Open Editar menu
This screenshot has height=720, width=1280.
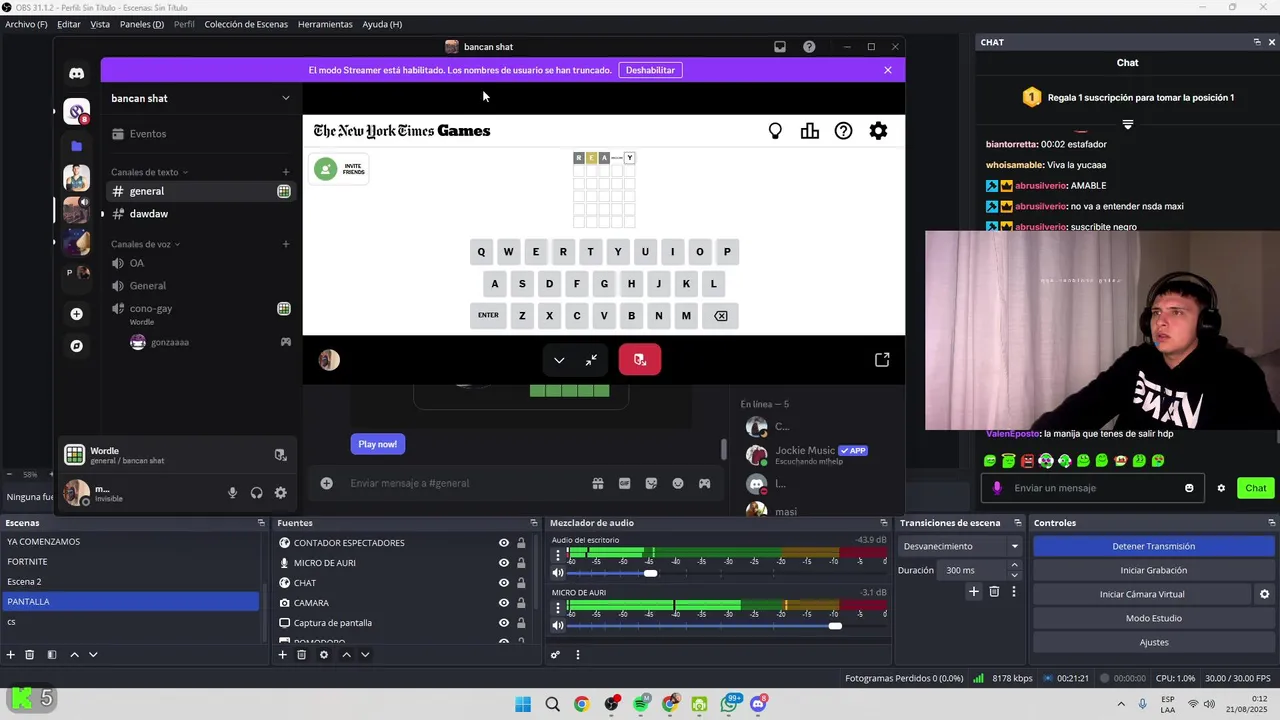coord(69,24)
